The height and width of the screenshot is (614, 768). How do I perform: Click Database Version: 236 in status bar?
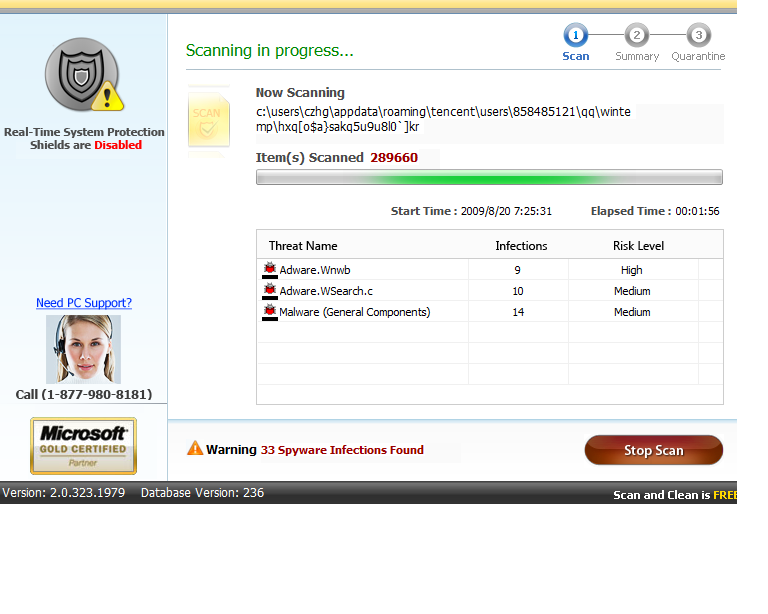tap(202, 493)
